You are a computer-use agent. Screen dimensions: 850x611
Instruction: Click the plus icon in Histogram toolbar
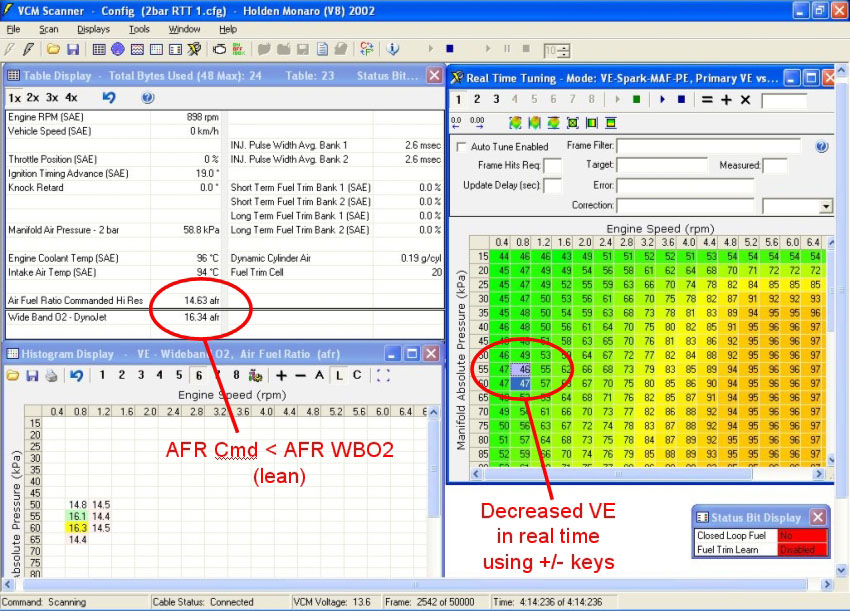point(281,375)
